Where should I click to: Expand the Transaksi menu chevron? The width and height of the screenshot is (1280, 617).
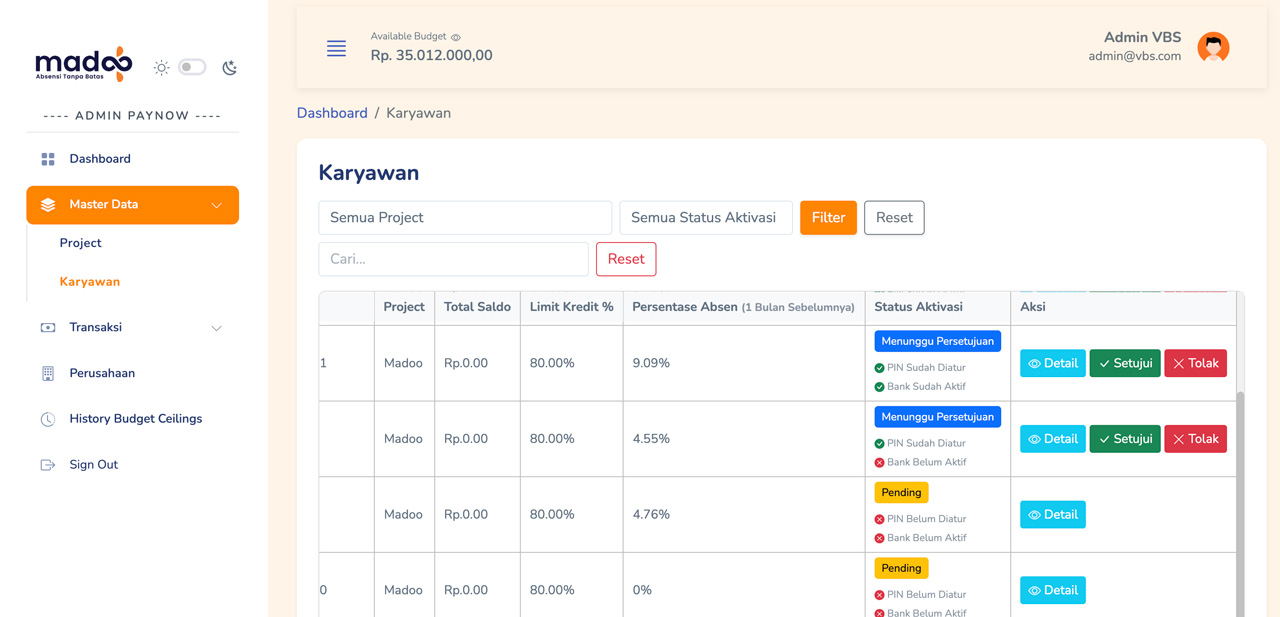[217, 328]
